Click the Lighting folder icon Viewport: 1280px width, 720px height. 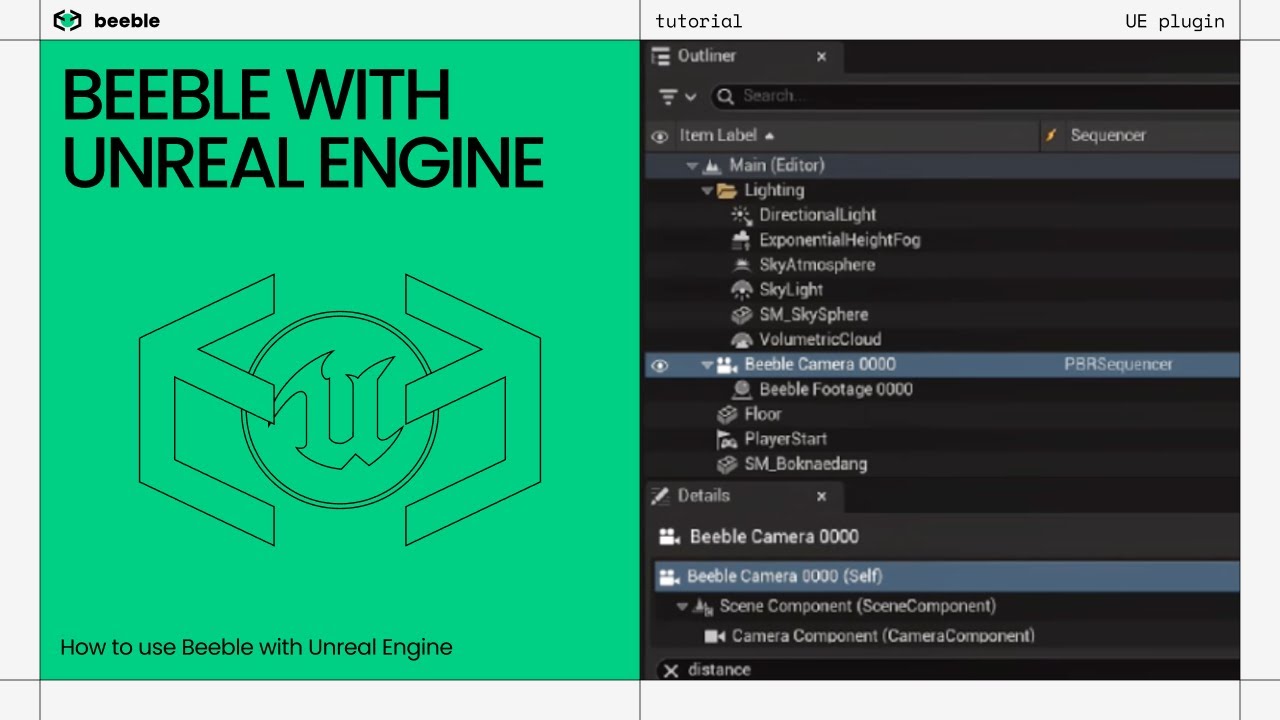click(727, 190)
